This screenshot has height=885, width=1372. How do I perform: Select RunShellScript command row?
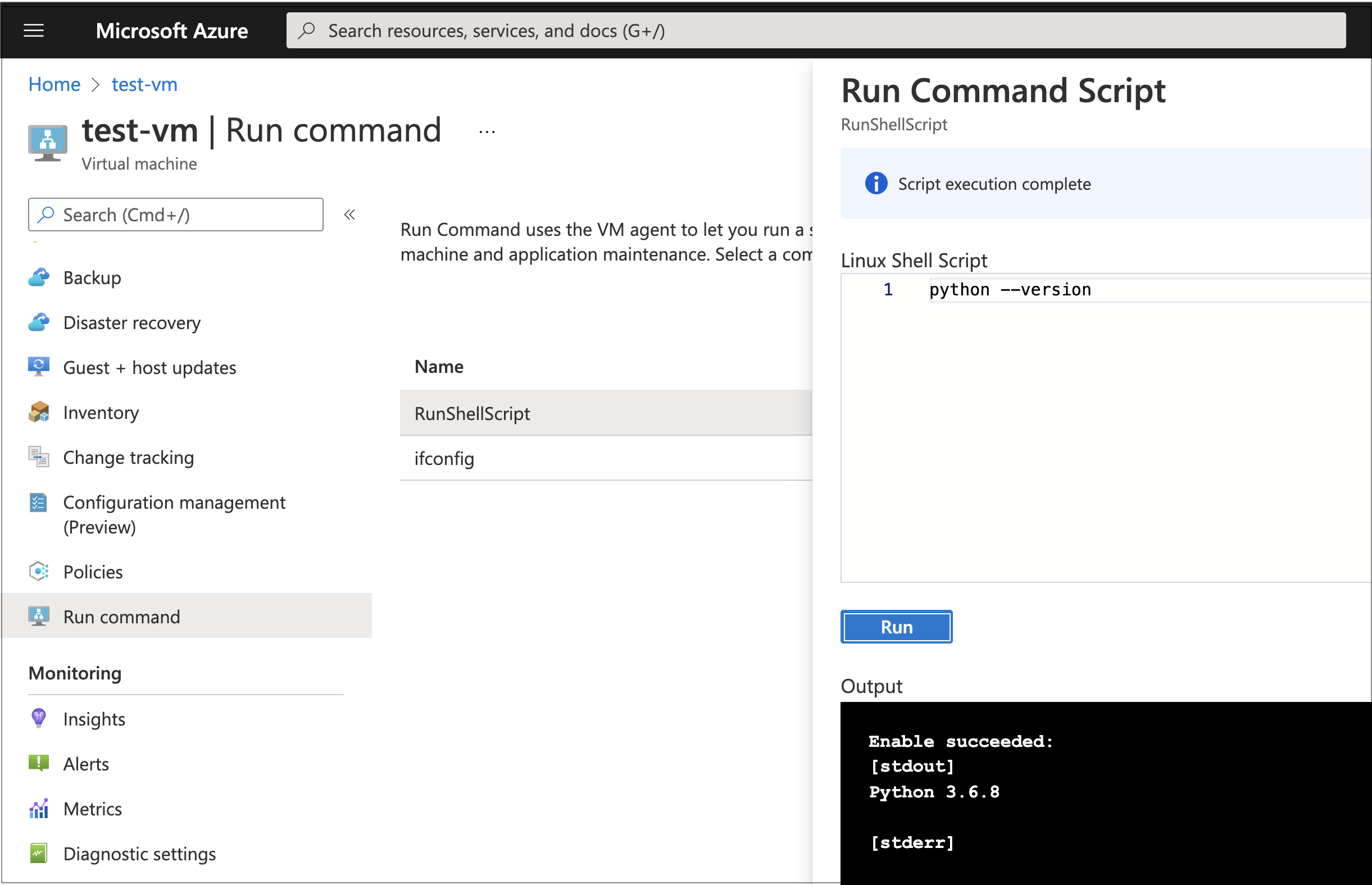[x=606, y=413]
